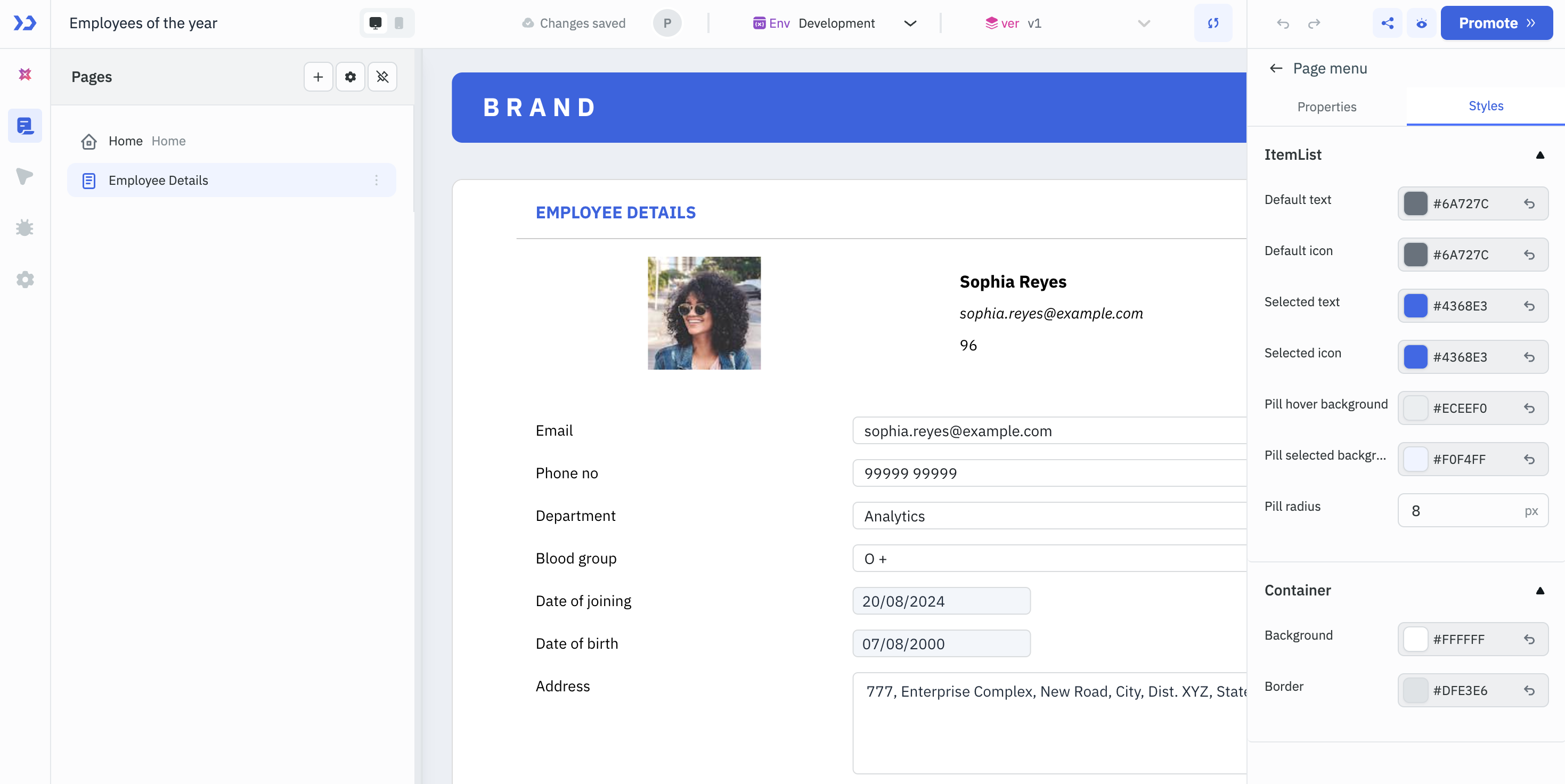Click the BRAND header text
The height and width of the screenshot is (784, 1565).
(539, 108)
